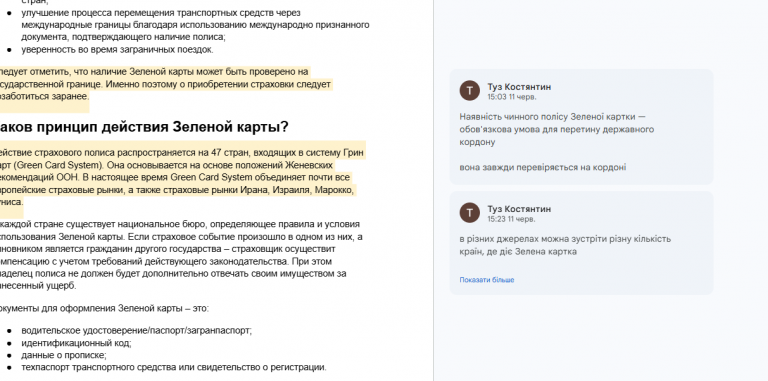Open avatar of the 15:23 comment author
Viewport: 768px width, 381px height.
470,213
